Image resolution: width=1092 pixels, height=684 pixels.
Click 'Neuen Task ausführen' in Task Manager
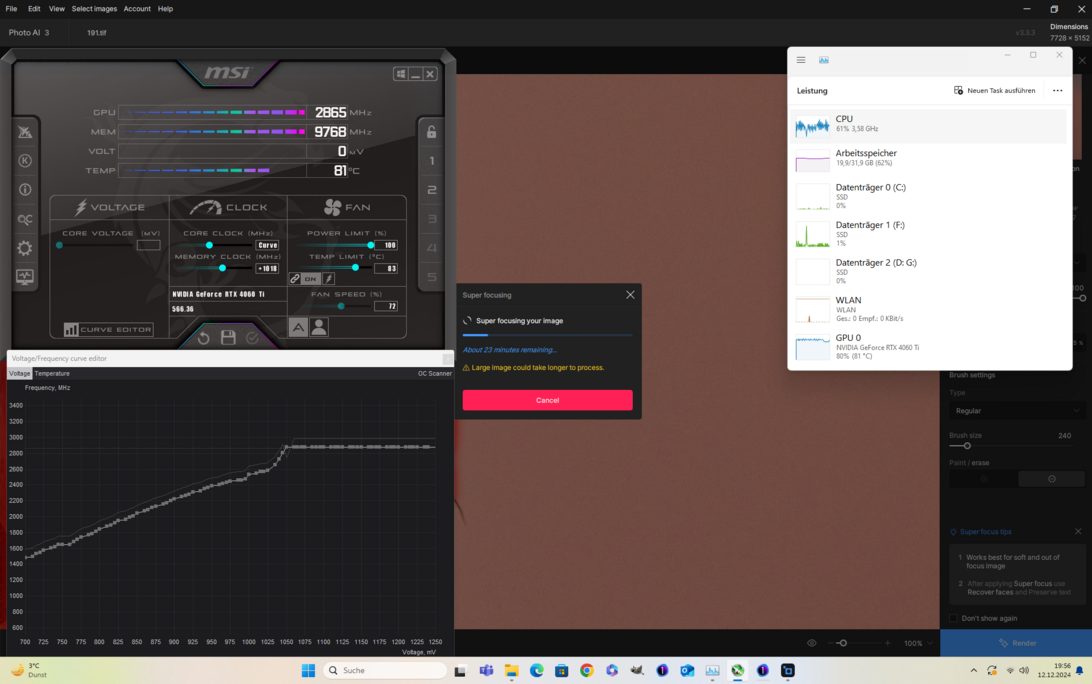click(994, 90)
